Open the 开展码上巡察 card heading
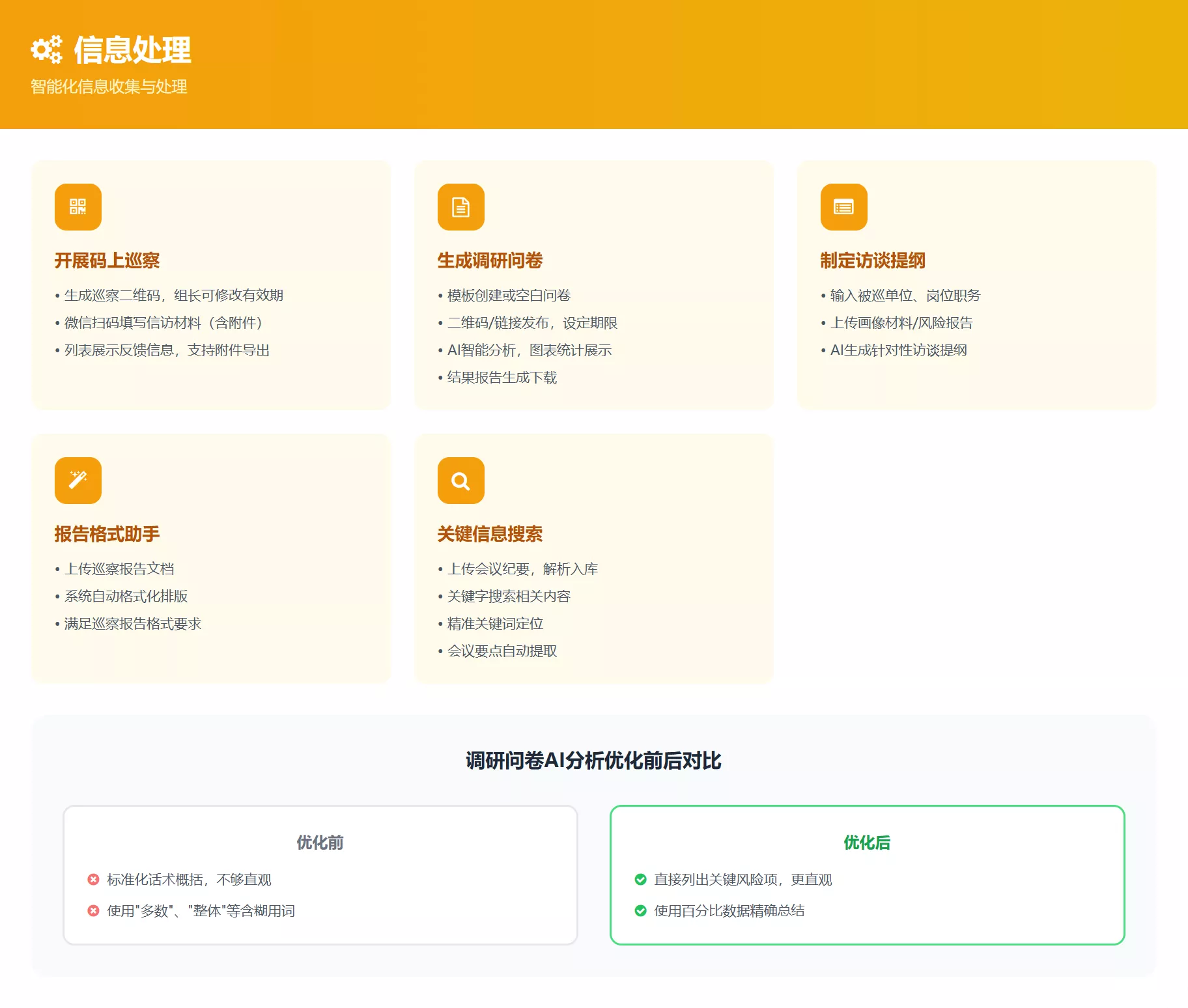This screenshot has height=1008, width=1188. point(107,260)
